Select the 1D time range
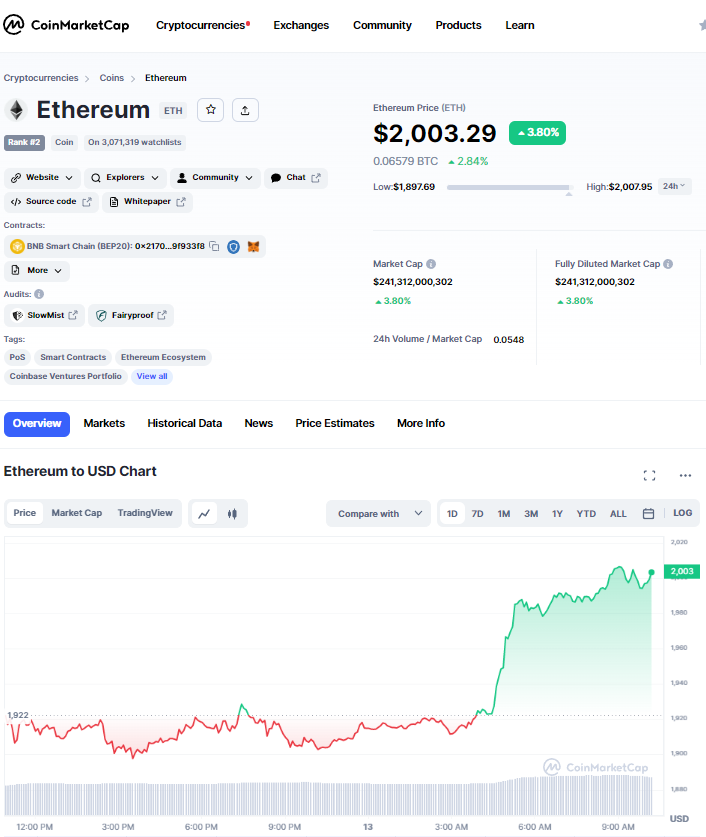The width and height of the screenshot is (706, 837). click(x=452, y=514)
